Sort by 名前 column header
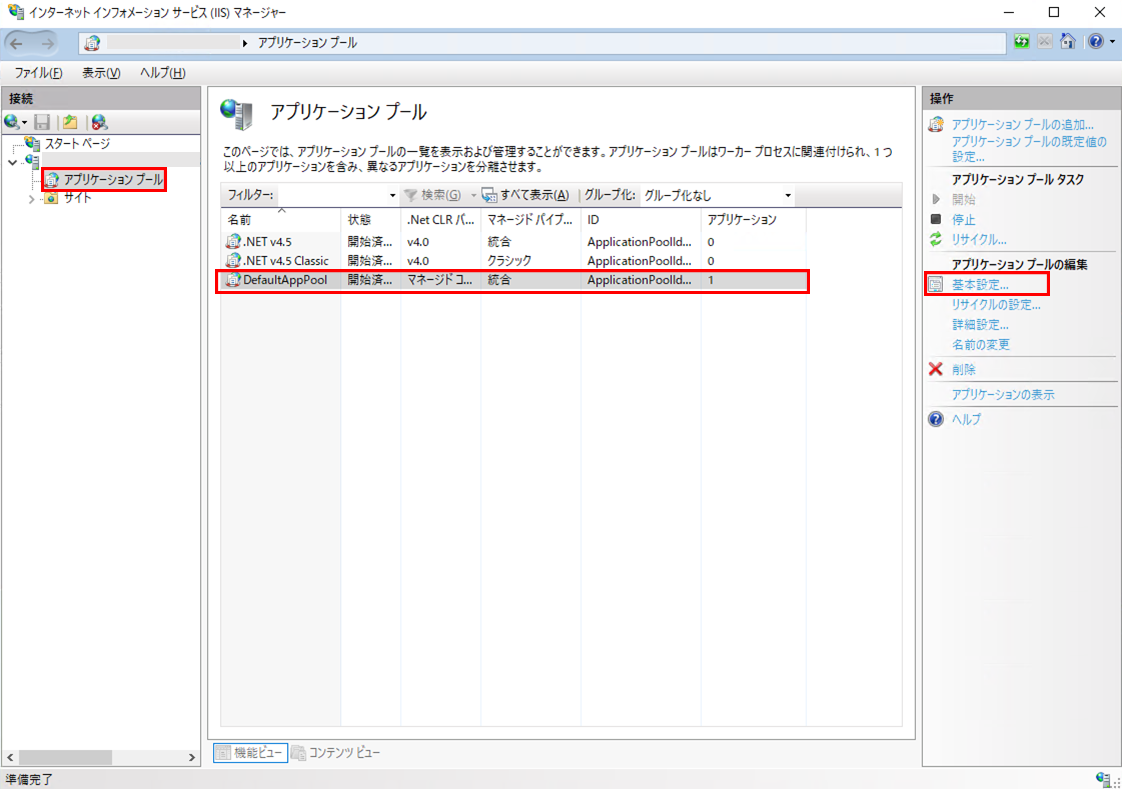Image resolution: width=1122 pixels, height=789 pixels. click(x=281, y=220)
